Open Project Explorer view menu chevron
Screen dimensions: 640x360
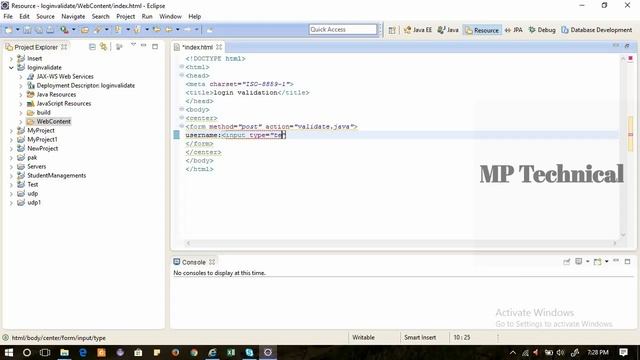(133, 45)
